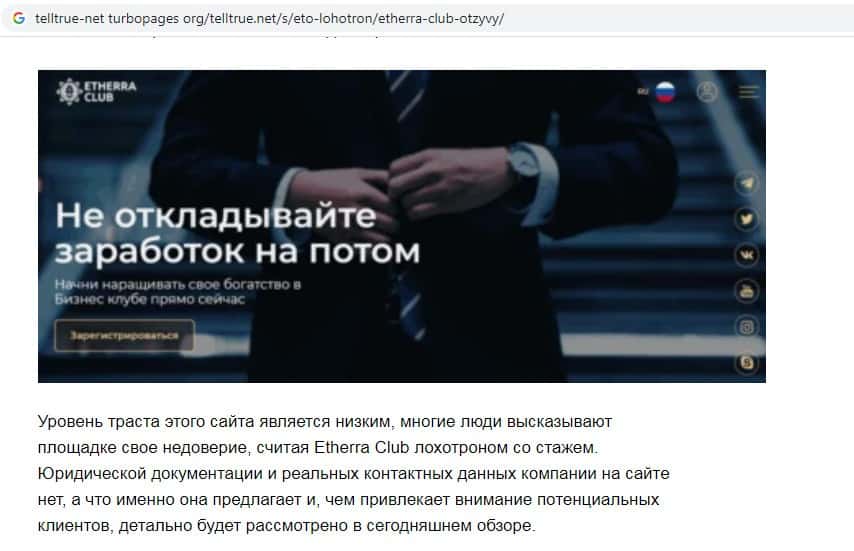Click the headline Не откладывайте заработок на потом
This screenshot has width=854, height=551.
[237, 233]
